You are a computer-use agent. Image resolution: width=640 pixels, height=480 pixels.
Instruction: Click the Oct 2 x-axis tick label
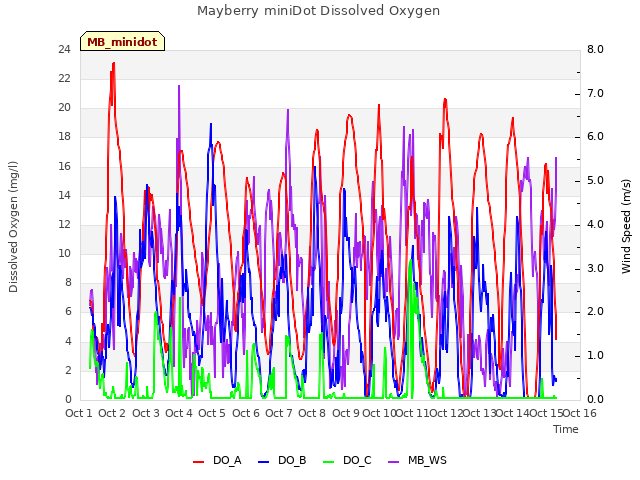(112, 413)
